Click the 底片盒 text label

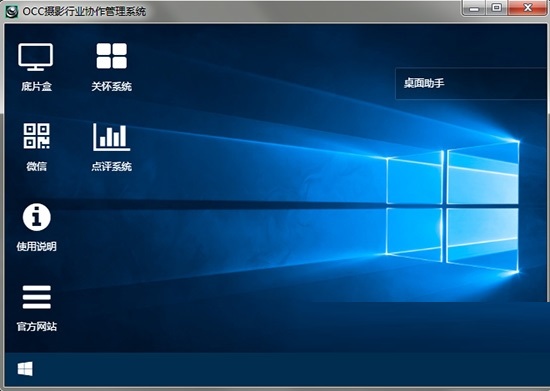point(36,86)
